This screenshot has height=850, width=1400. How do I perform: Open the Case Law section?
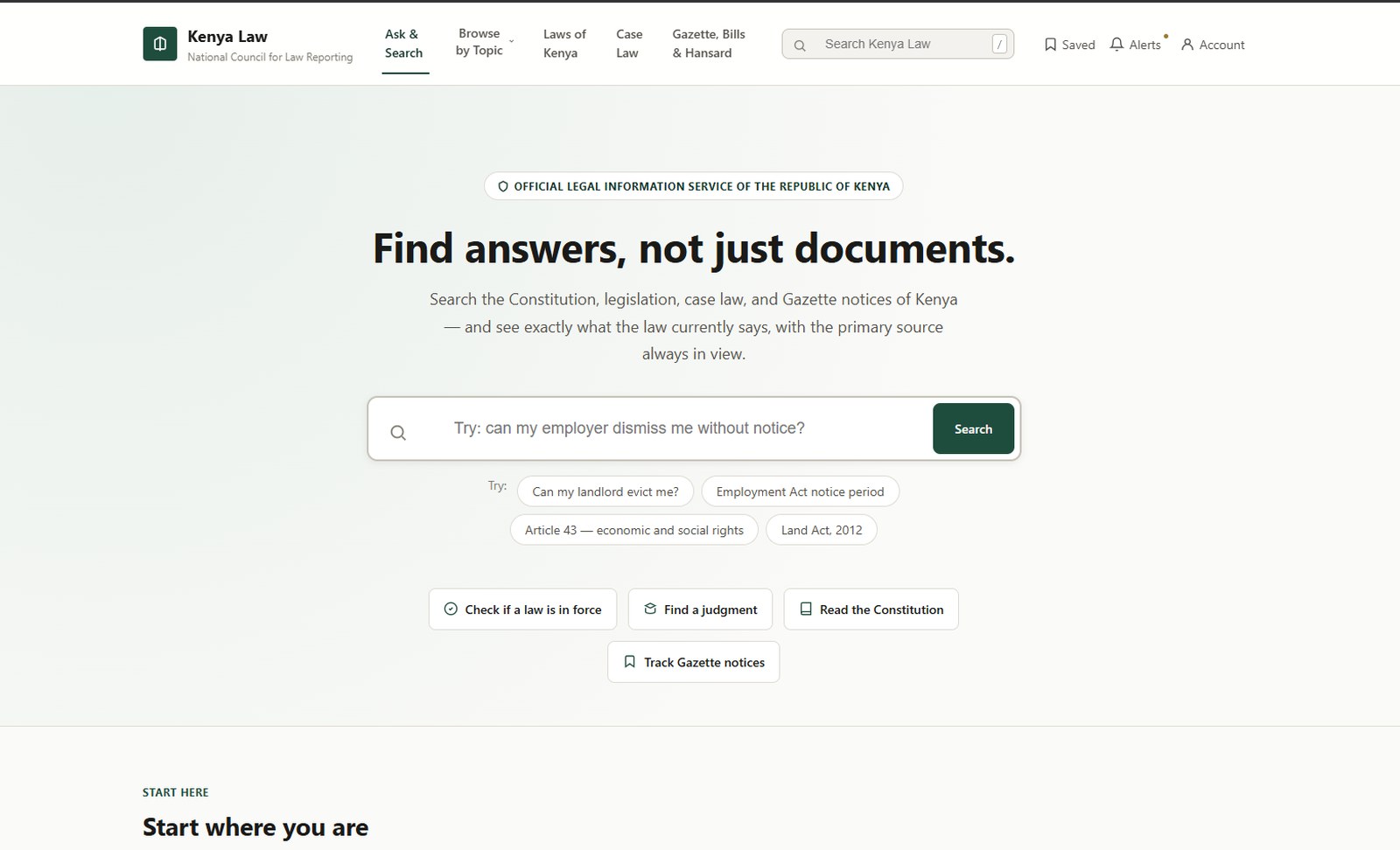click(629, 44)
